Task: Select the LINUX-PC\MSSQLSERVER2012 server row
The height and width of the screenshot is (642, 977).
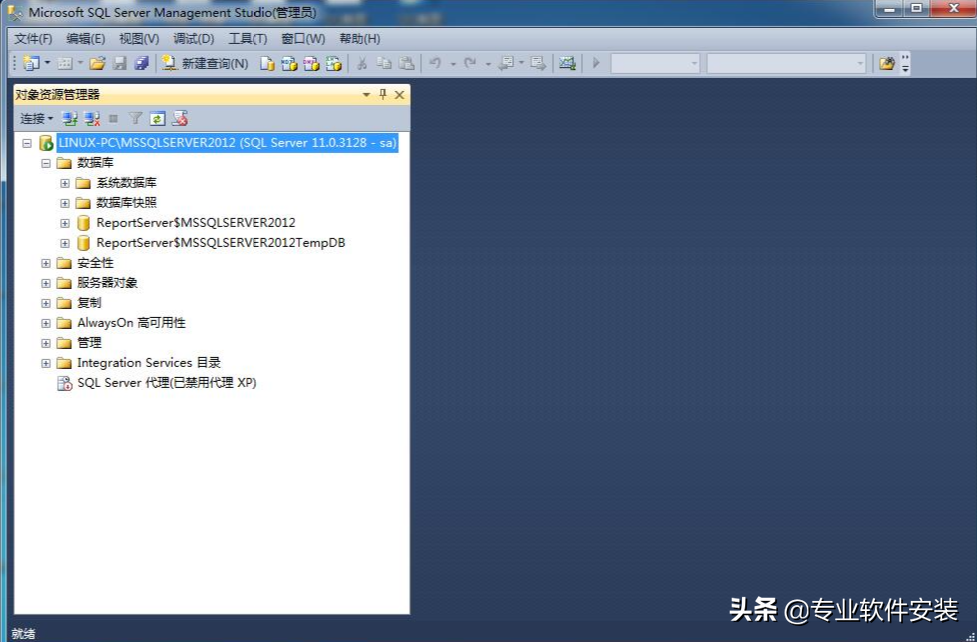Action: [x=227, y=143]
